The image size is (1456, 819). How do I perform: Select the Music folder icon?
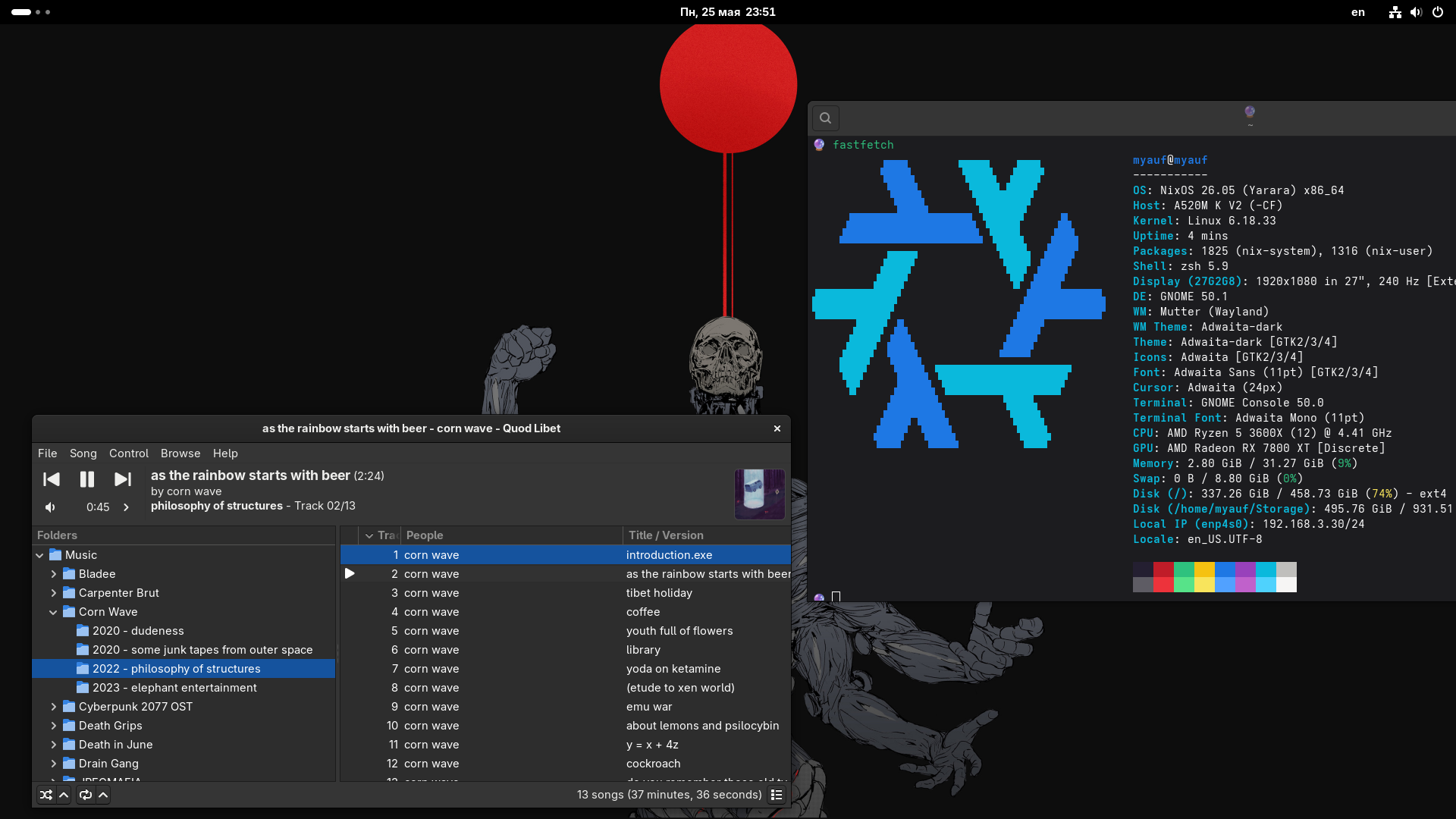55,555
